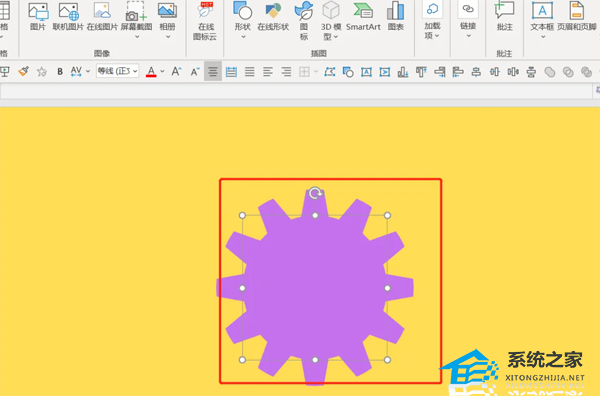Toggle right align text button

click(286, 72)
